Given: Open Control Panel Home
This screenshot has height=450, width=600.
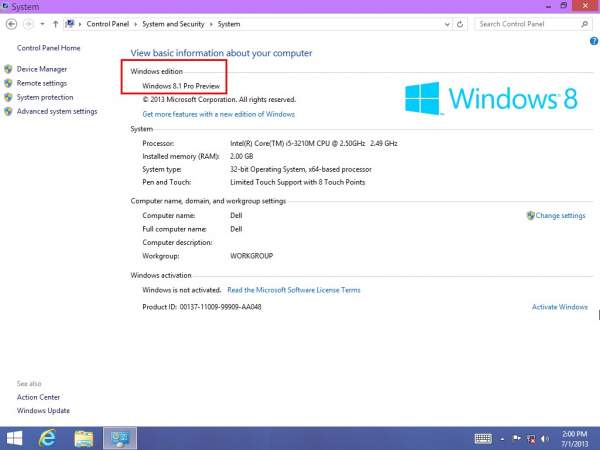Looking at the screenshot, I should point(48,48).
